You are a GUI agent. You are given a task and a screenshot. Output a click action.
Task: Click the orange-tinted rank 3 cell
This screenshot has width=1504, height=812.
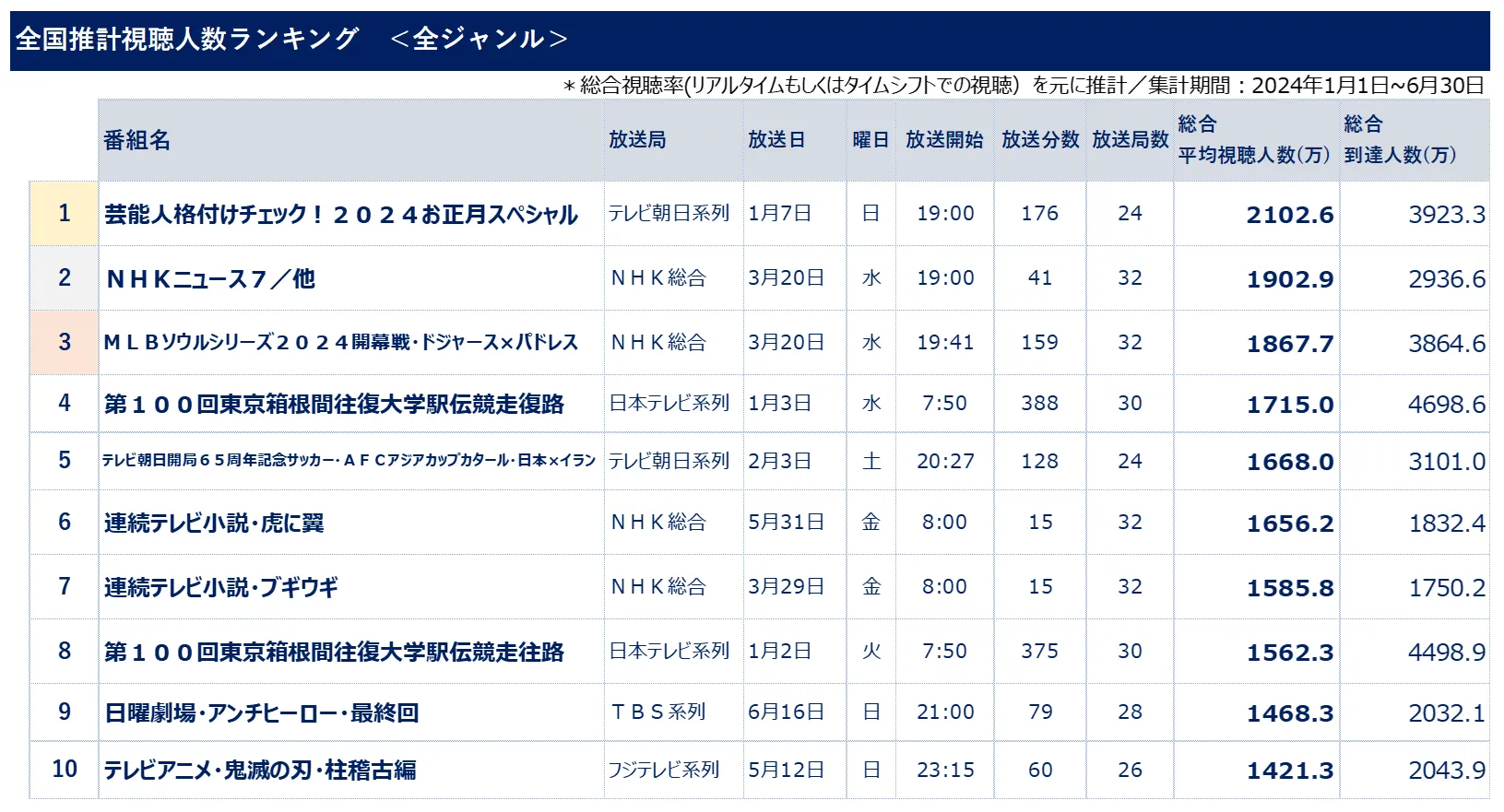click(x=65, y=343)
